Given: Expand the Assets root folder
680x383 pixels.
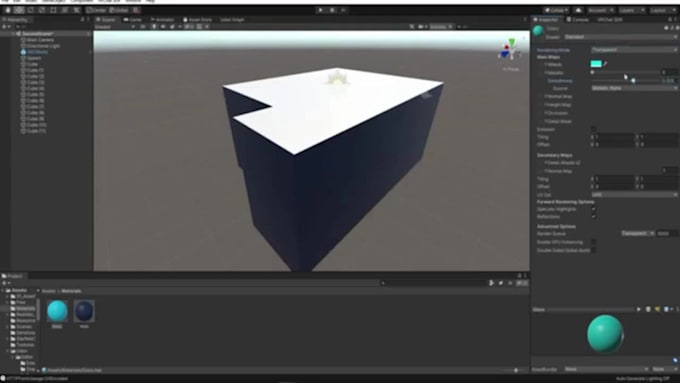Looking at the screenshot, I should point(3,290).
